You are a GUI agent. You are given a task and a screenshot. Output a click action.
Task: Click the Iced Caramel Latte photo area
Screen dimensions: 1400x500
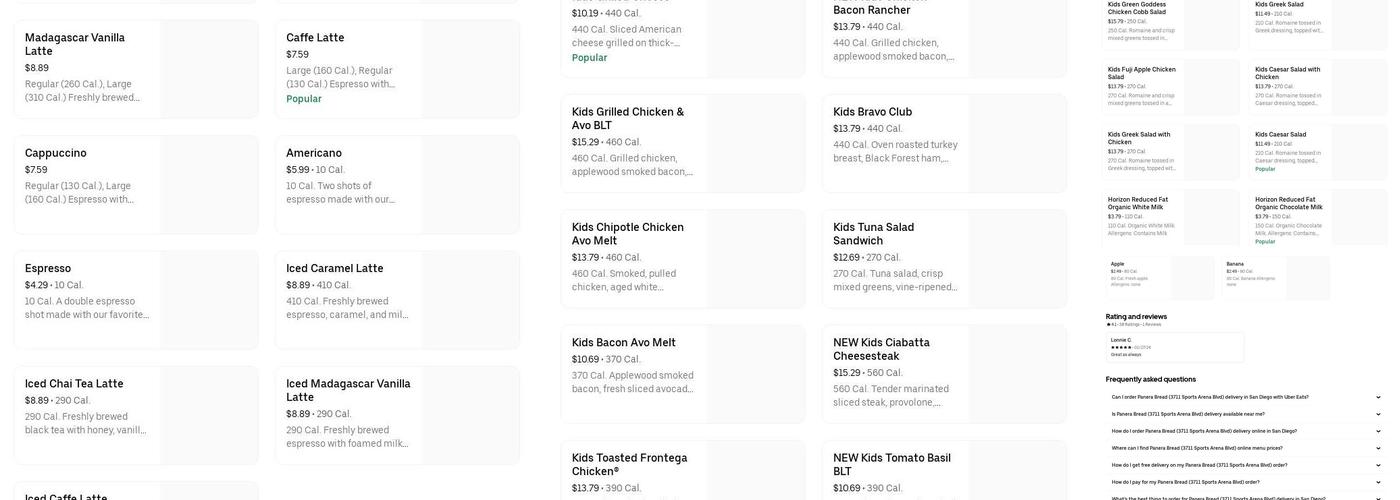(x=470, y=300)
